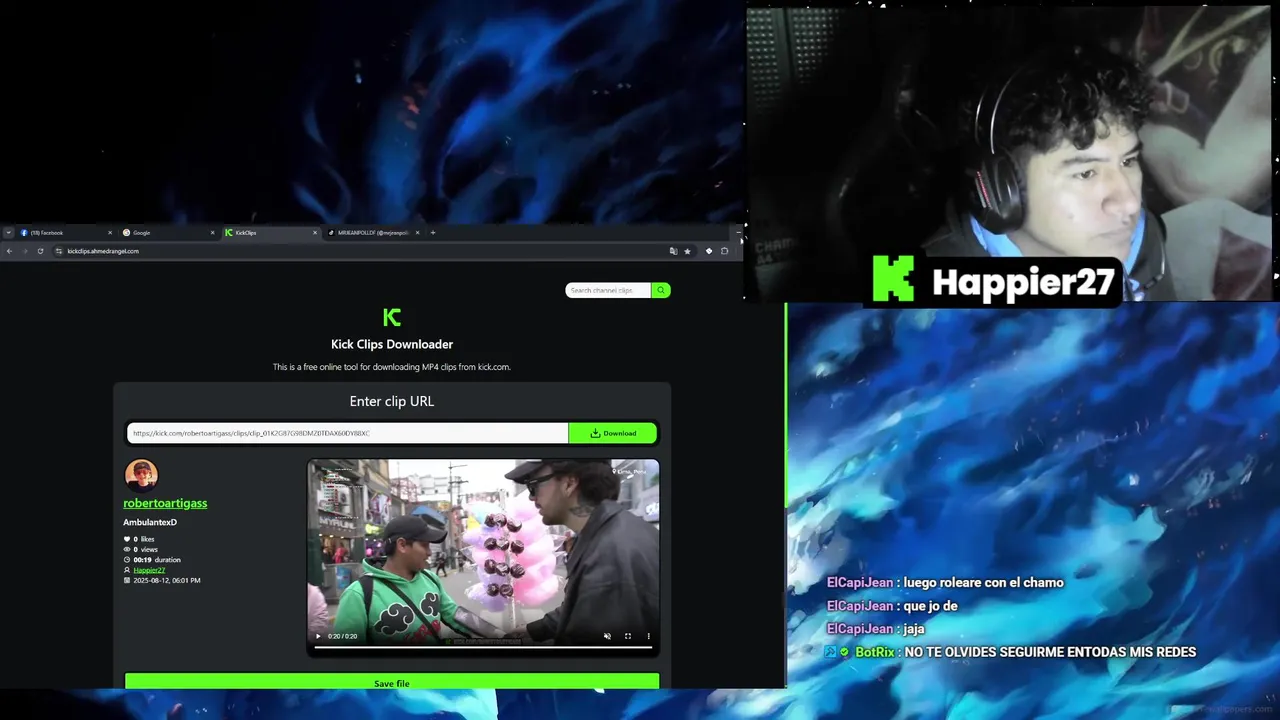This screenshot has height=720, width=1280.
Task: Click the BotRix chat username
Action: coord(875,652)
